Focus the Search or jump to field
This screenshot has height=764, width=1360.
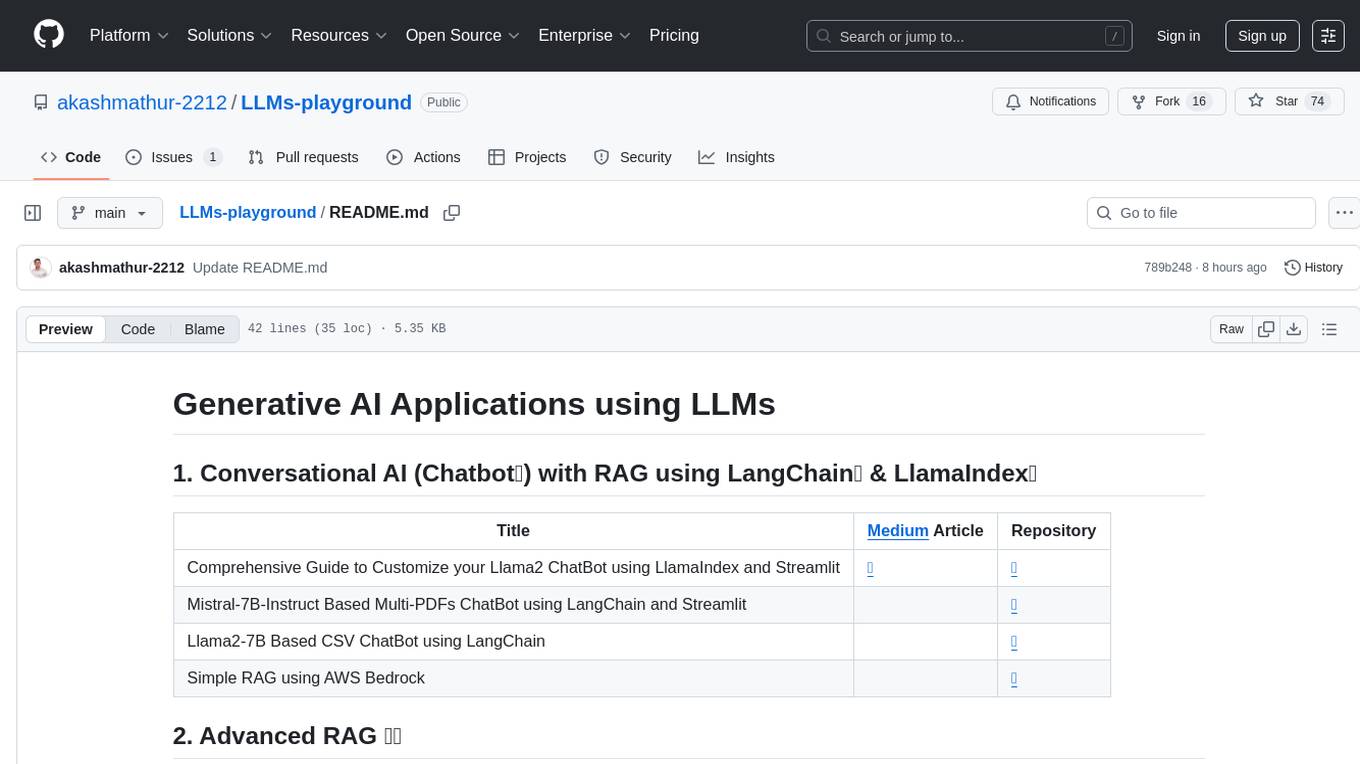(969, 36)
